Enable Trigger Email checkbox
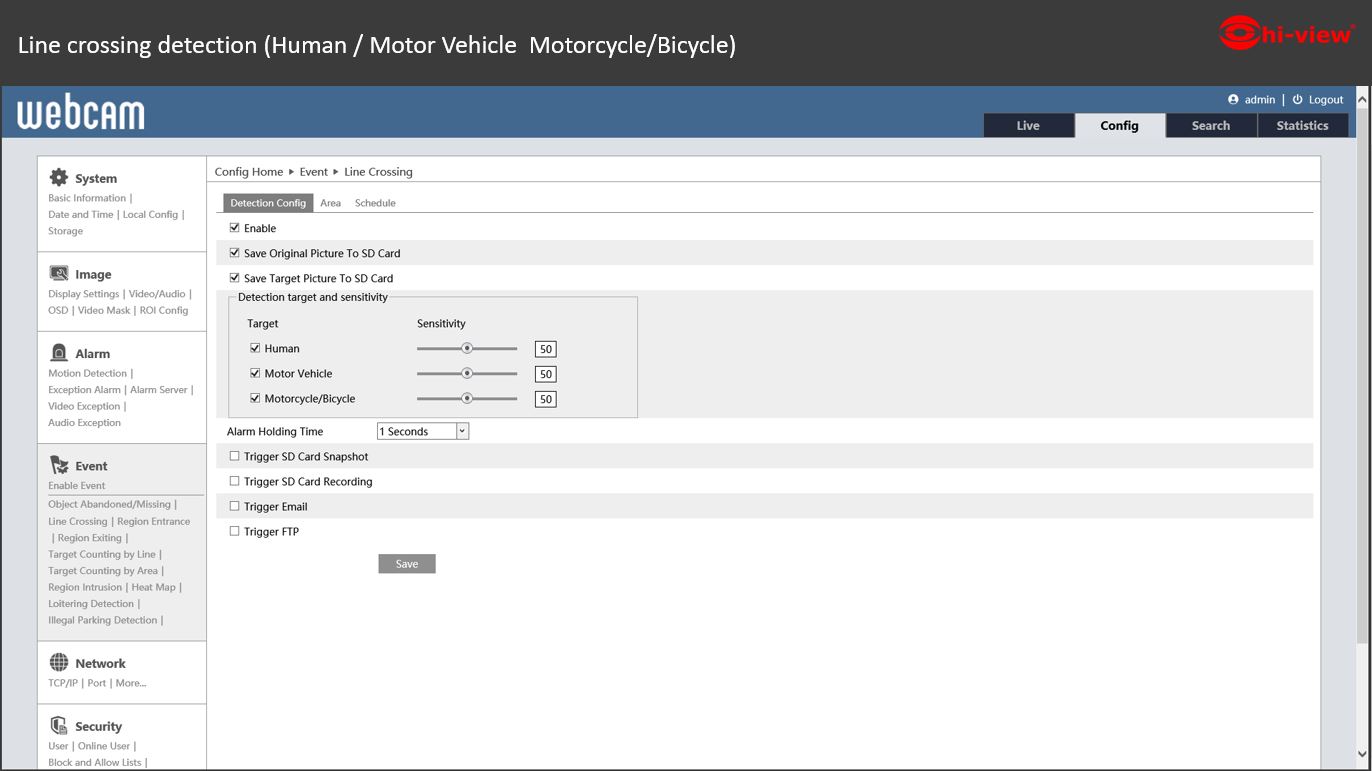The width and height of the screenshot is (1372, 771). click(235, 506)
